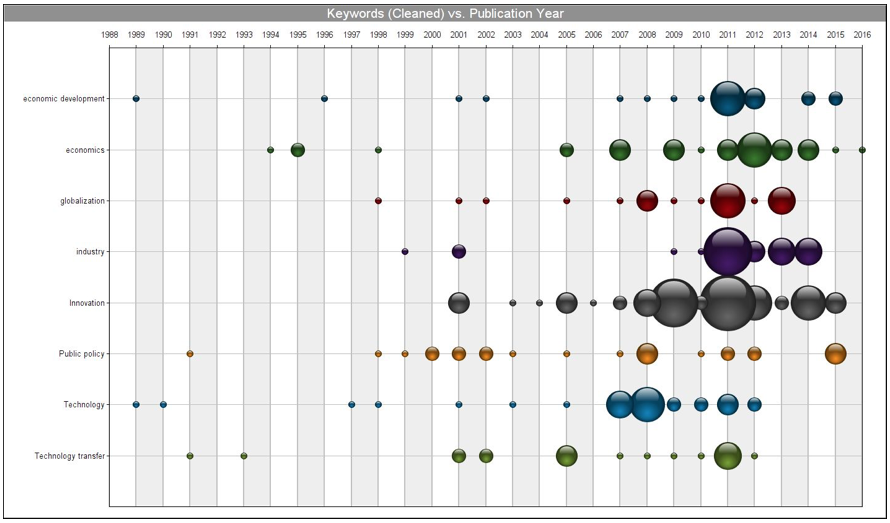Screen dimensions: 890x523
Task: Click the purple industry bubble at 2001
Action: pos(459,252)
